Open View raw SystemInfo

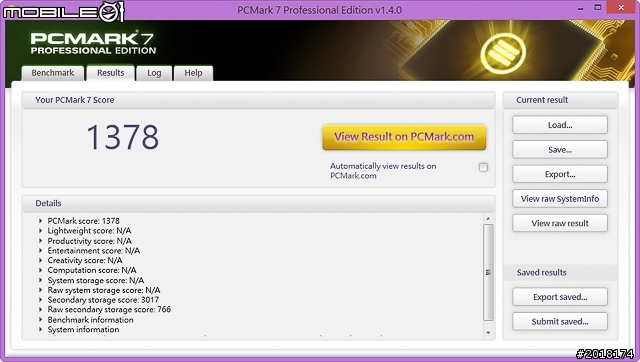(x=560, y=199)
